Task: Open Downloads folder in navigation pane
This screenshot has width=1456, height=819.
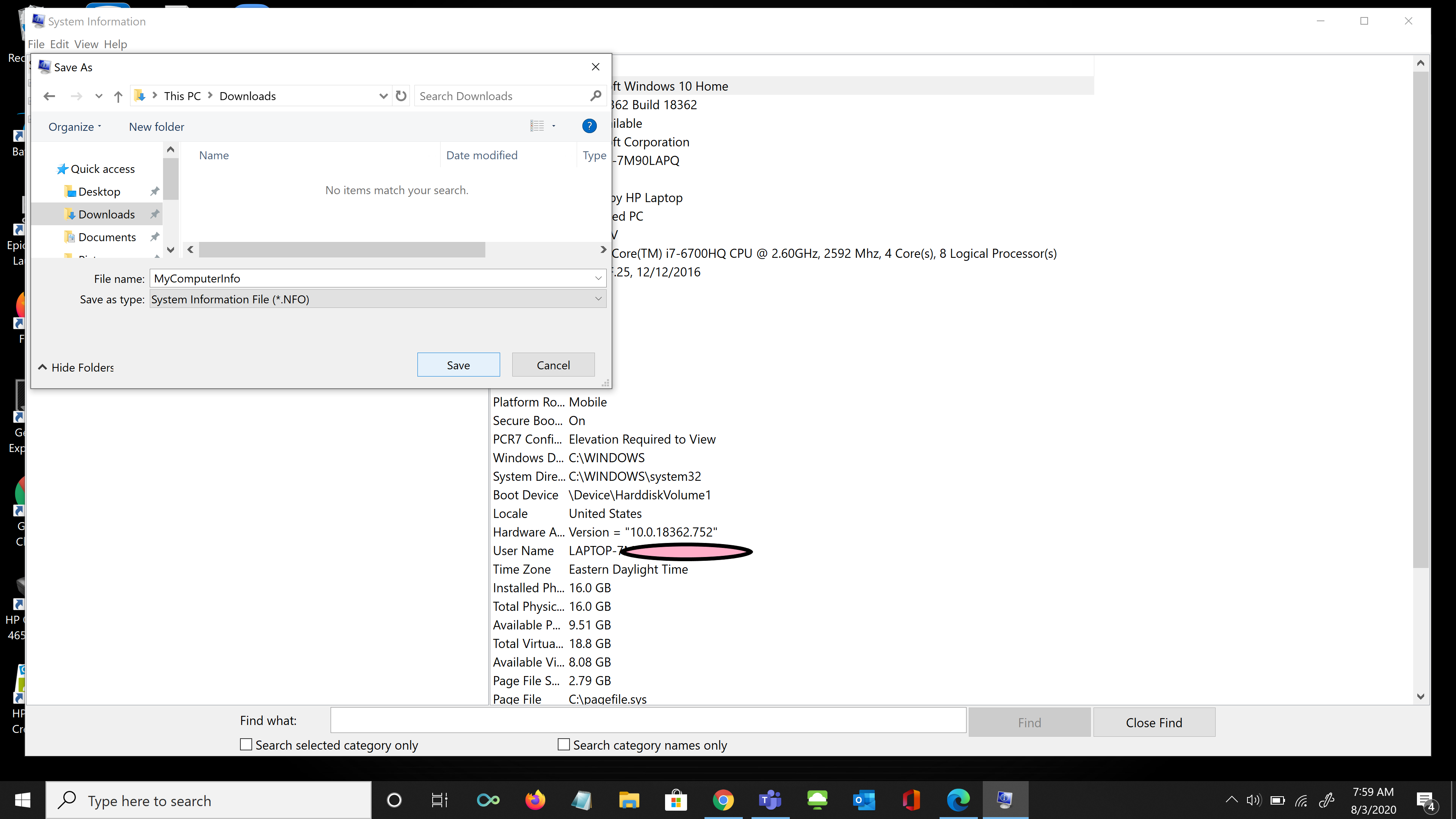Action: pyautogui.click(x=106, y=214)
